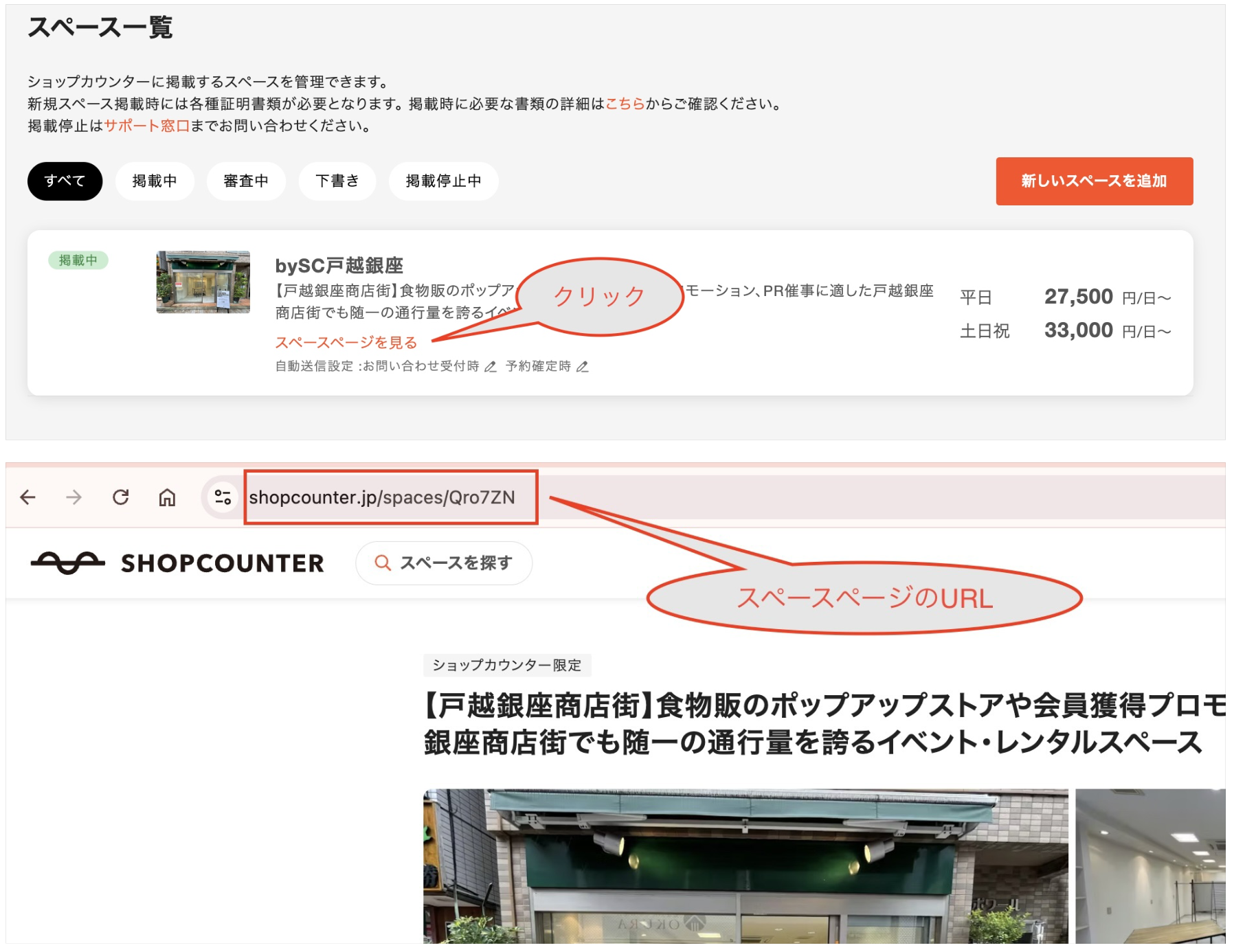This screenshot has height=952, width=1234.
Task: Click 新しいスペースを追加 button
Action: point(1094,181)
